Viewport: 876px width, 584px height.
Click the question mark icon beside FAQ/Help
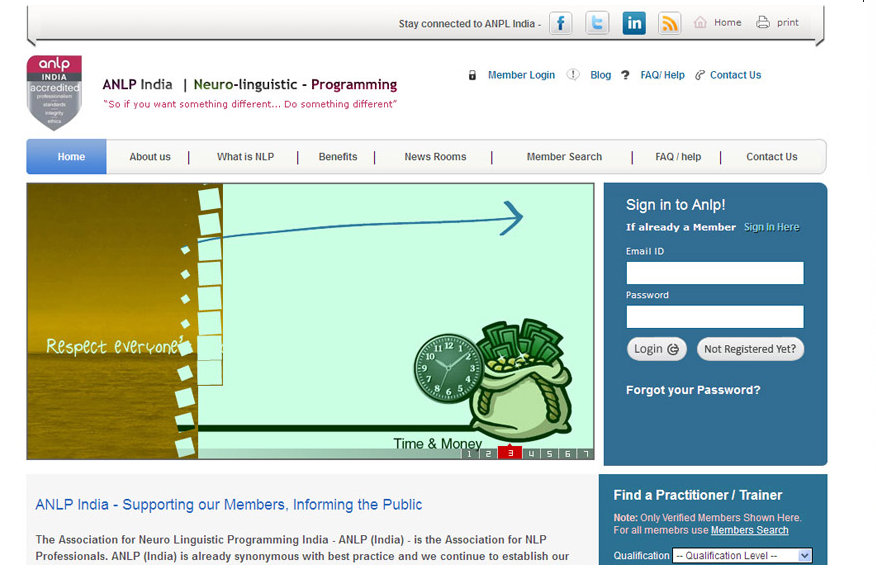(625, 75)
